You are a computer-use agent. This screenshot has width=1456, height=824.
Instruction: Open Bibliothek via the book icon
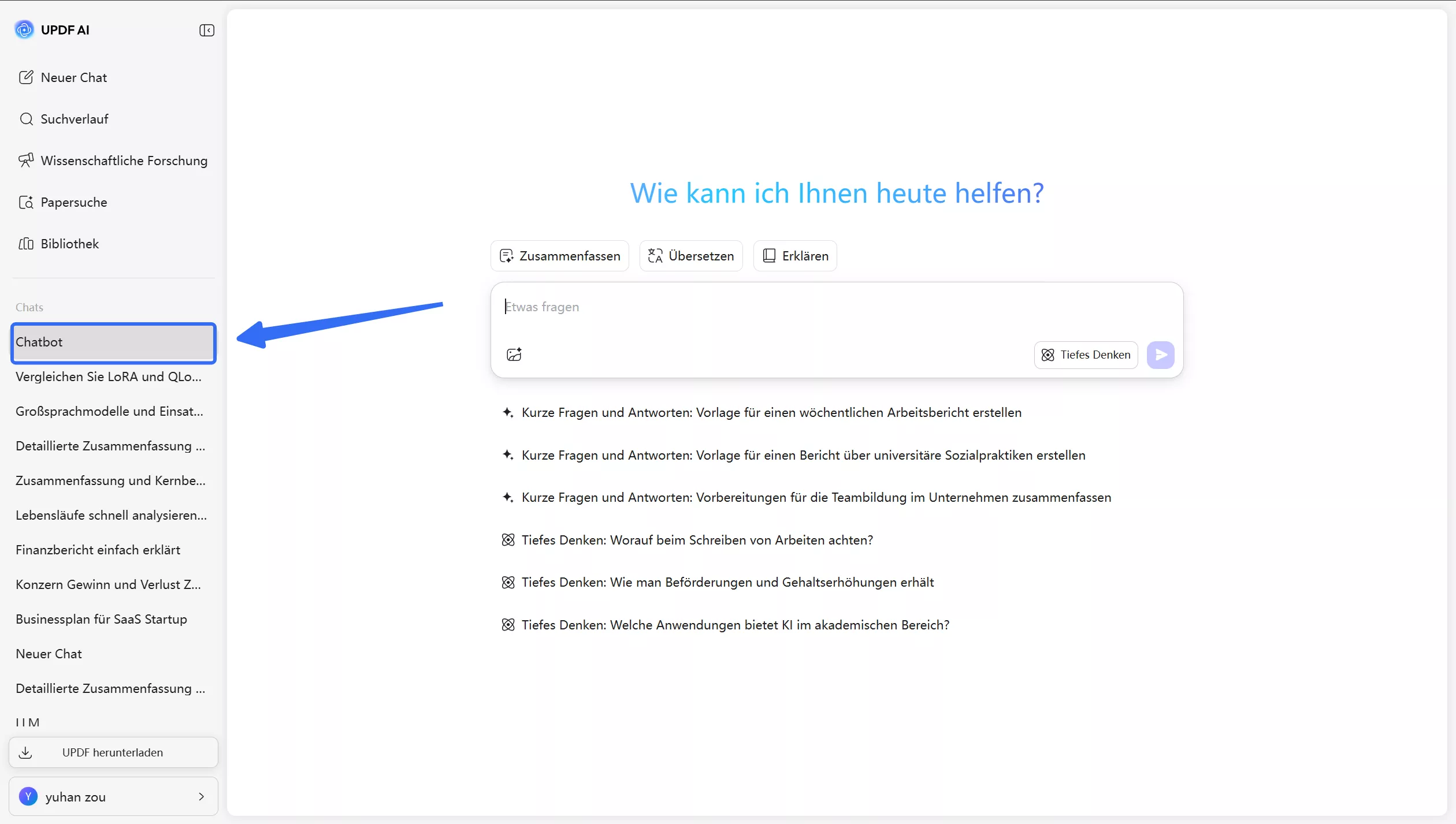click(x=26, y=243)
